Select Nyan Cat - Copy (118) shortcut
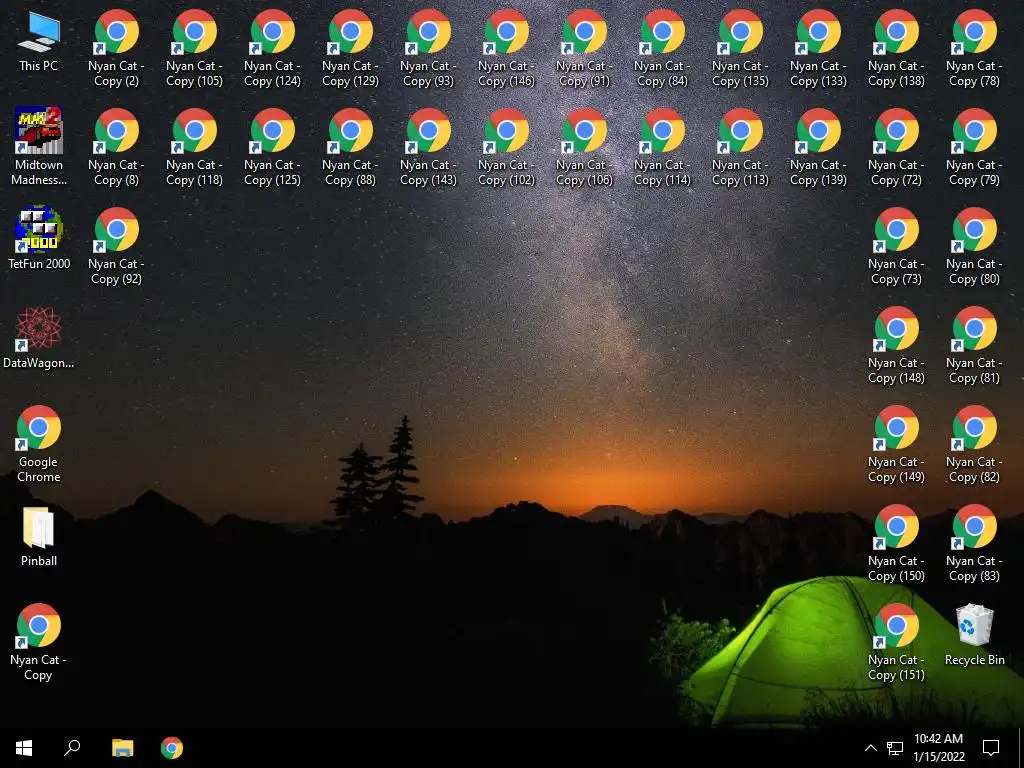 (195, 148)
